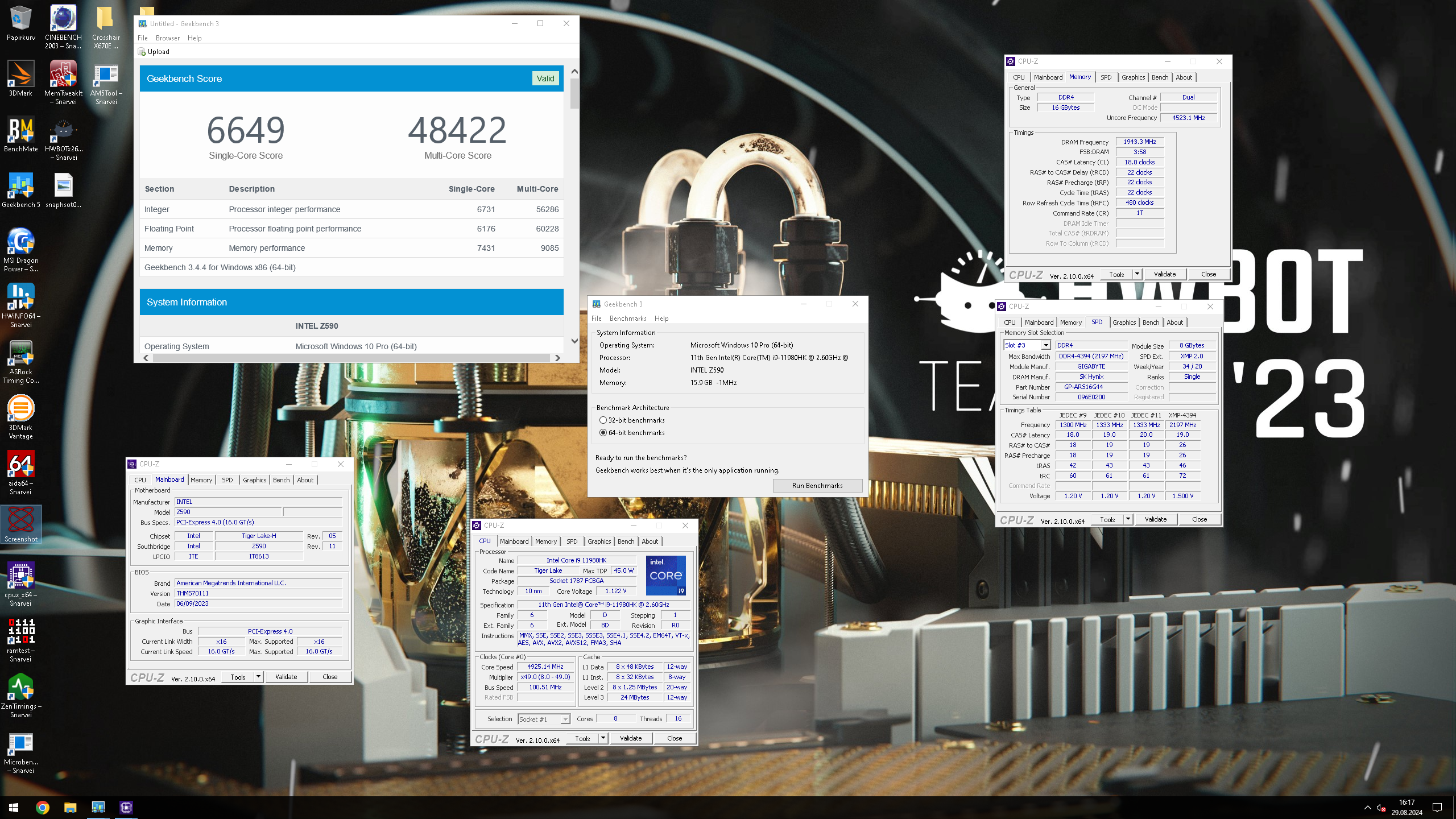This screenshot has height=819, width=1456.
Task: Launch 3DMark from desktop
Action: point(21,78)
